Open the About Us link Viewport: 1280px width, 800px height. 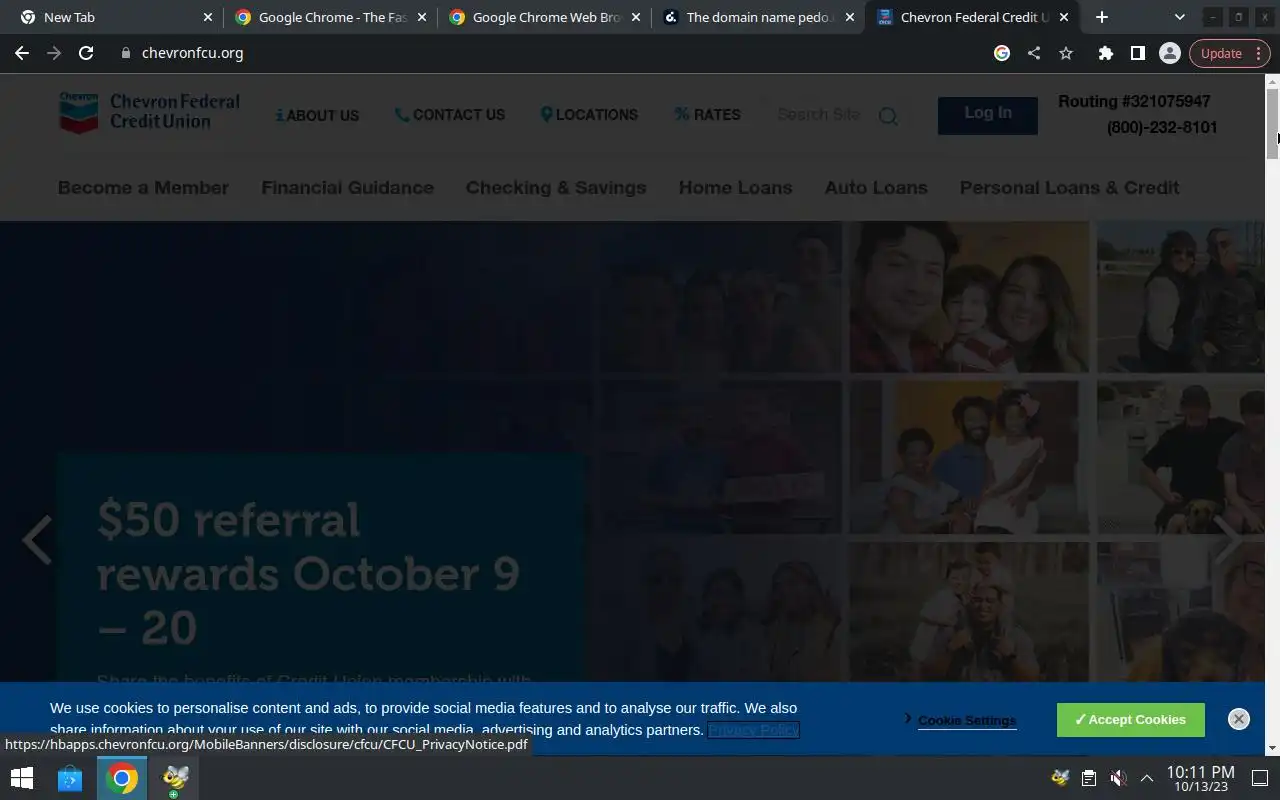point(317,115)
